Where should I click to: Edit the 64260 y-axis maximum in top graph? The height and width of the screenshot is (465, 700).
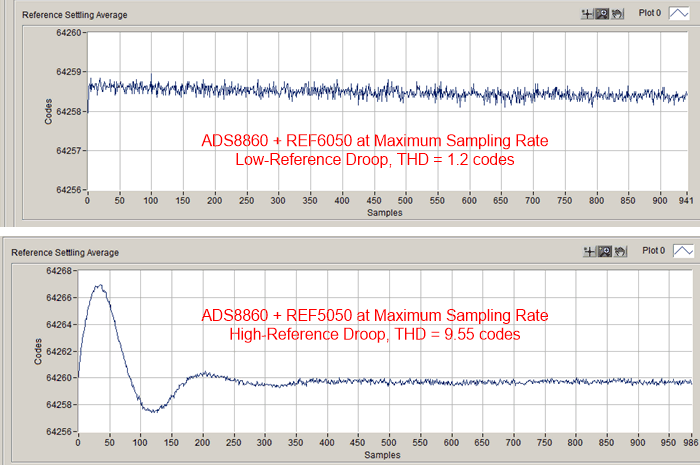(x=68, y=33)
